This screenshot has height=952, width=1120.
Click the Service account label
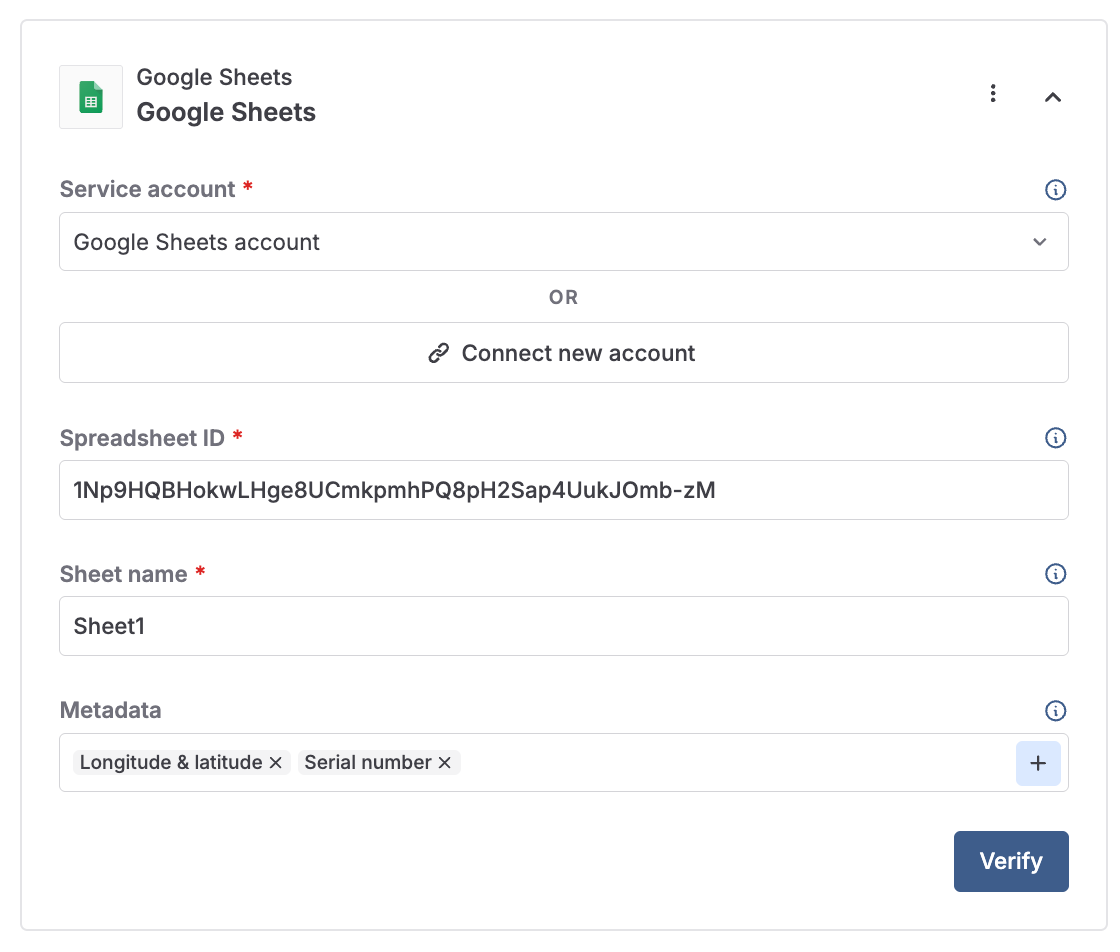147,189
